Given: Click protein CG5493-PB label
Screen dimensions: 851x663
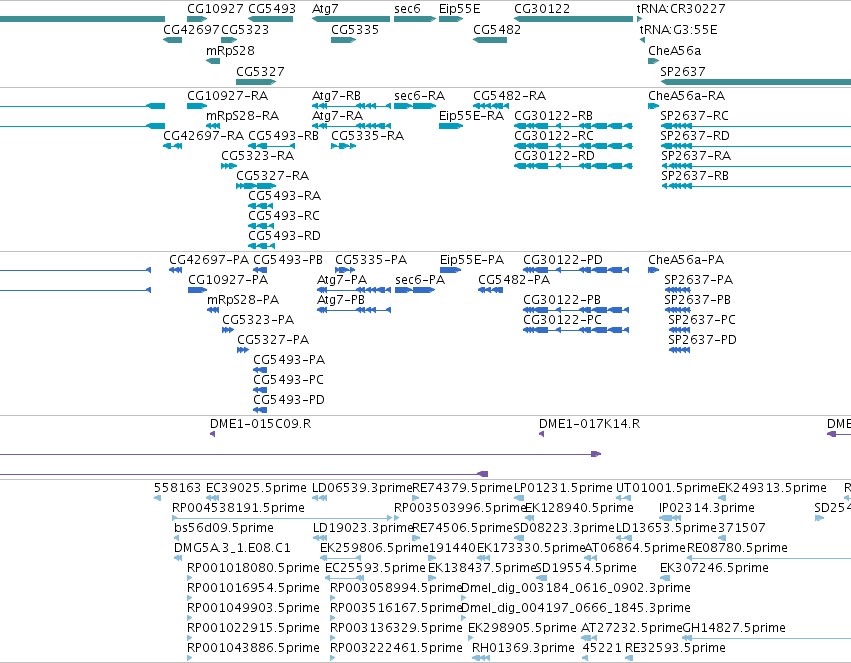Looking at the screenshot, I should tap(288, 260).
